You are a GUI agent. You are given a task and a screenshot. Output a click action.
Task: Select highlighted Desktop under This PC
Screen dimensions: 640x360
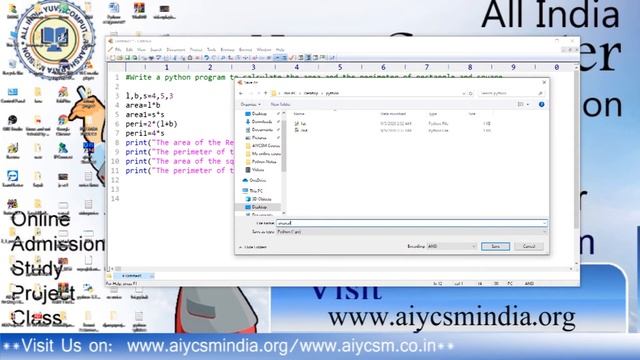(x=258, y=207)
